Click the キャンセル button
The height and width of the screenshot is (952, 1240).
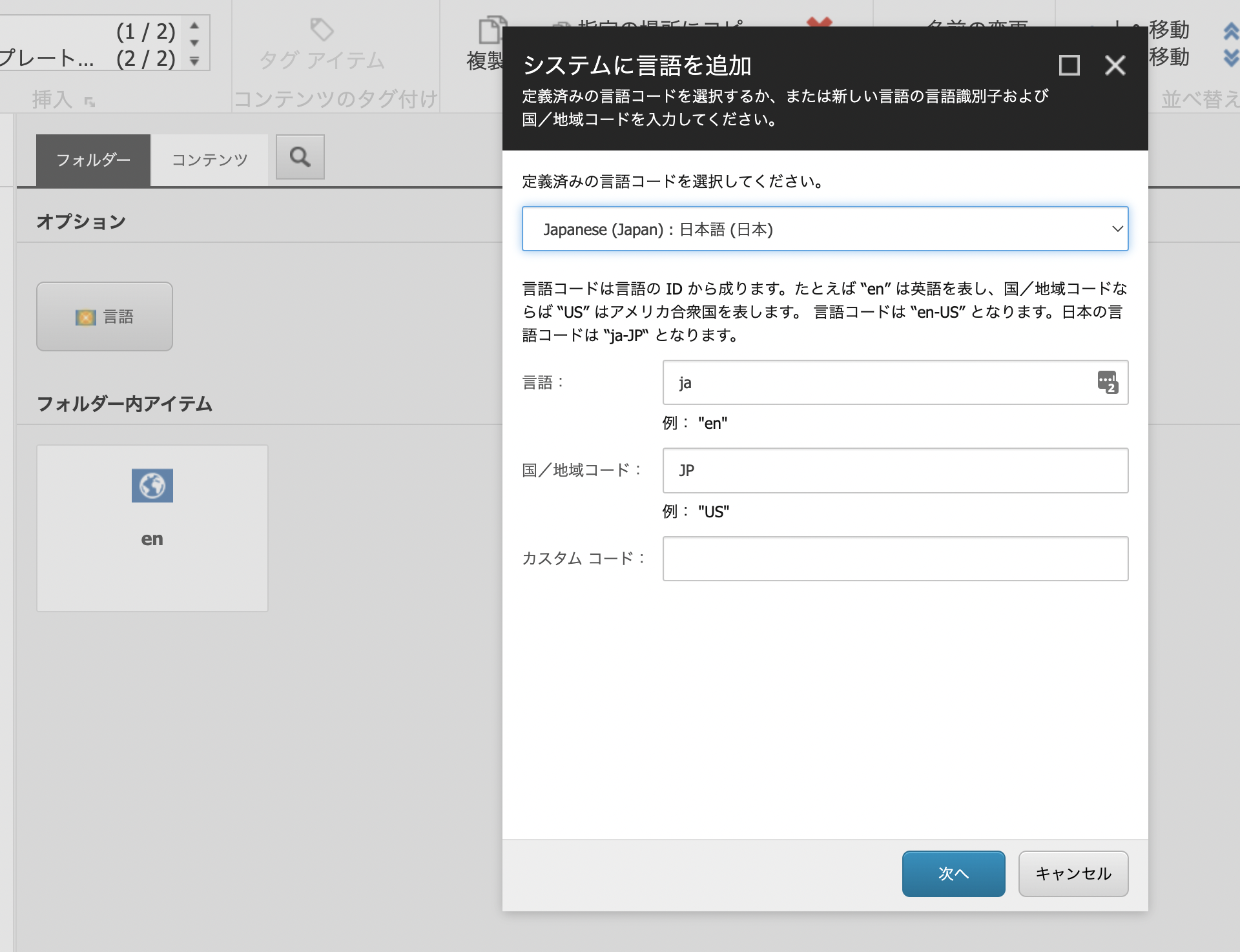click(x=1073, y=873)
